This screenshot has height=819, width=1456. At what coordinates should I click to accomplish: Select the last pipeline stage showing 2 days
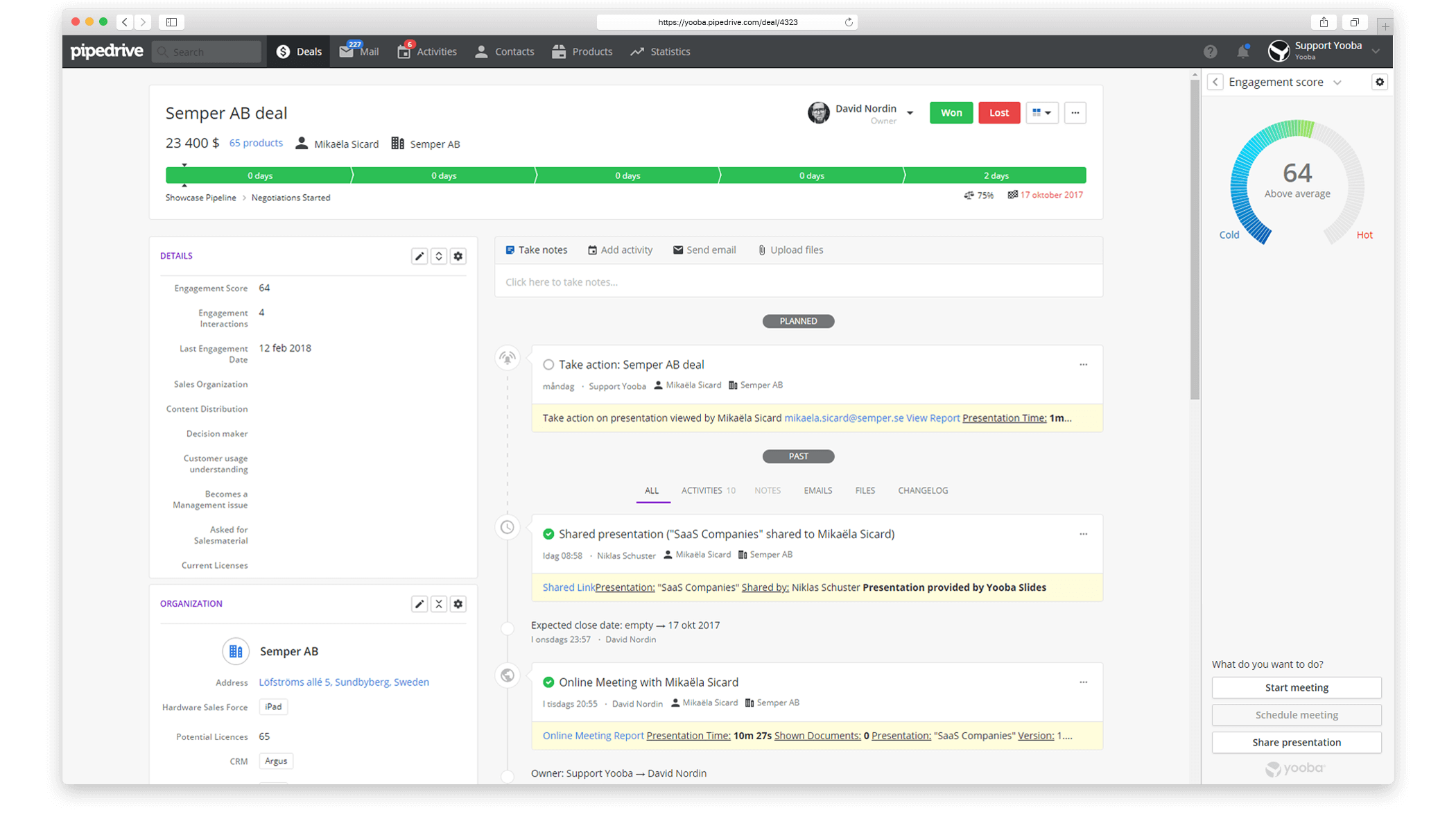tap(996, 175)
